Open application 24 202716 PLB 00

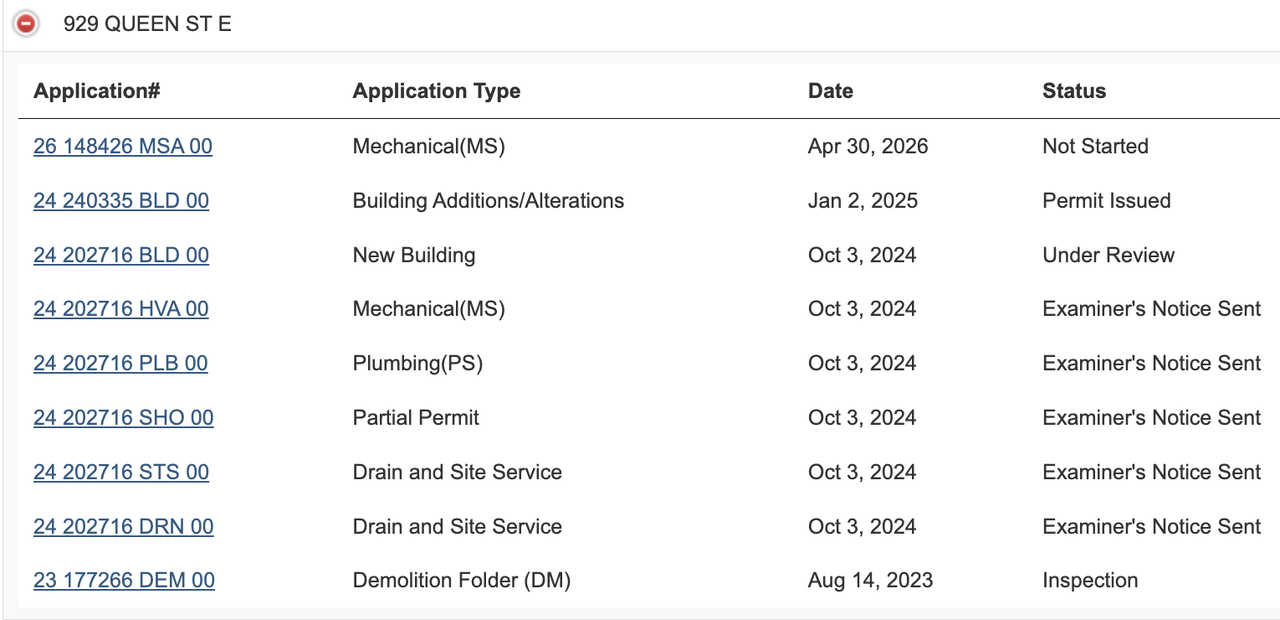[121, 363]
